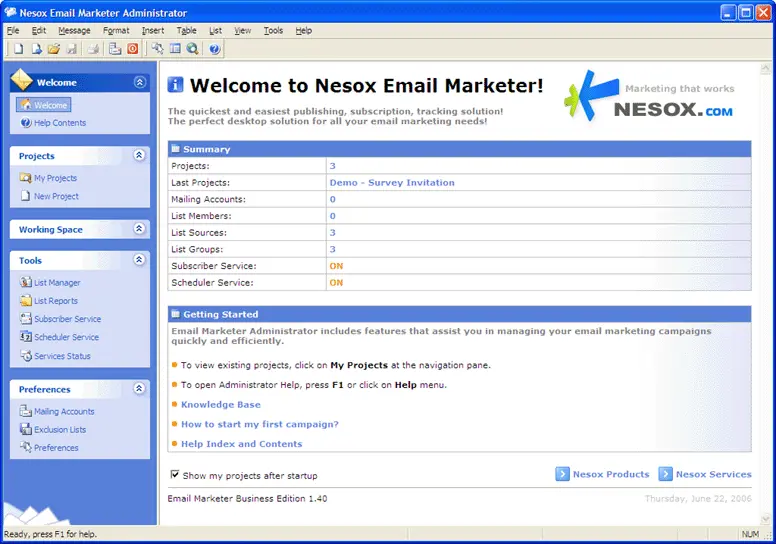The image size is (776, 544).
Task: Open Mailing Accounts in Preferences panel
Action: click(64, 411)
